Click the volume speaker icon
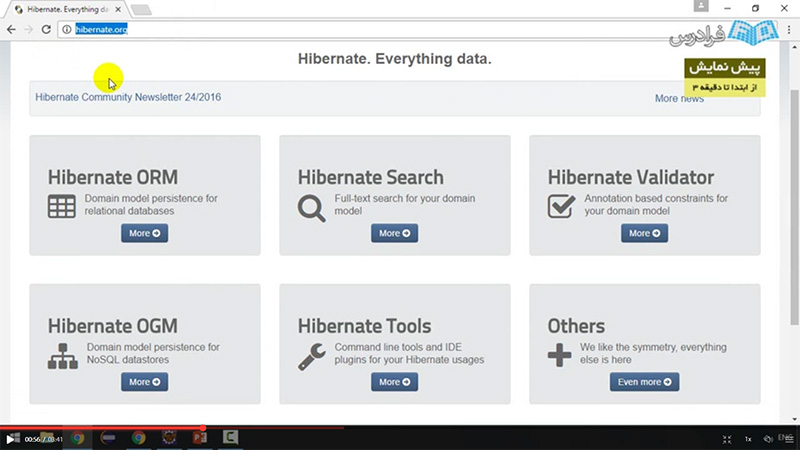This screenshot has width=800, height=450. pos(768,439)
